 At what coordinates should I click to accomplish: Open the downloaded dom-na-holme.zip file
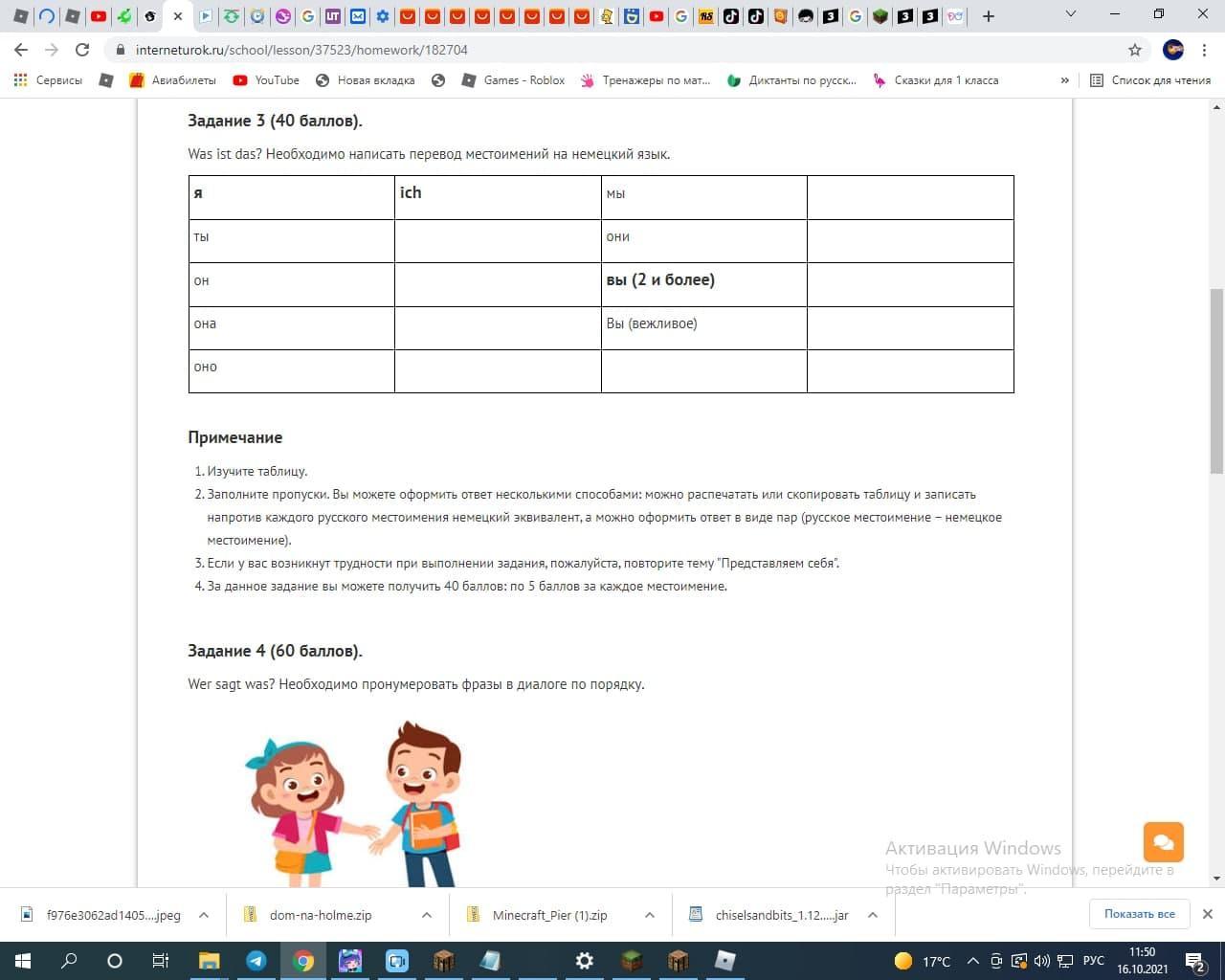(x=310, y=915)
